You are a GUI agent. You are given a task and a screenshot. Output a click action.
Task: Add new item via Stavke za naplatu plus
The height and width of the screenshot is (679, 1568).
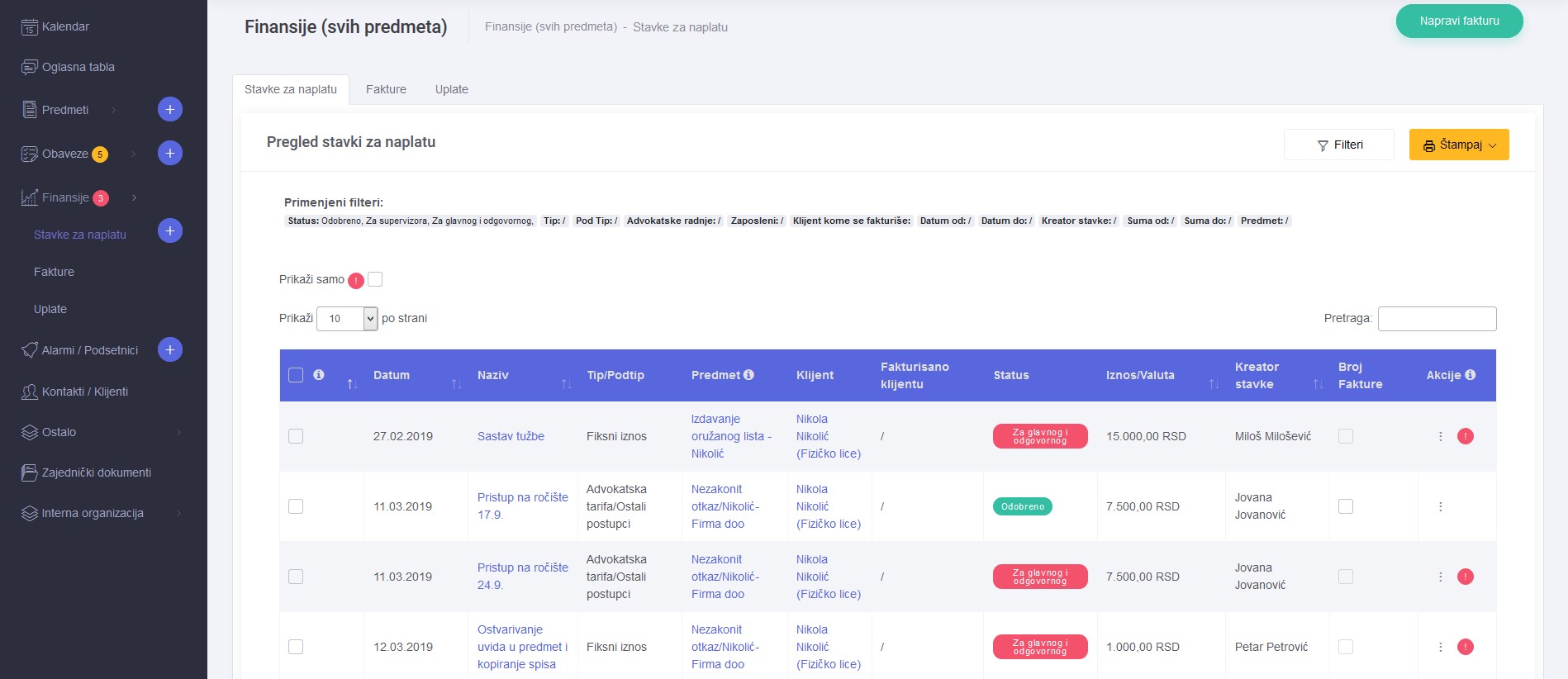[x=169, y=231]
